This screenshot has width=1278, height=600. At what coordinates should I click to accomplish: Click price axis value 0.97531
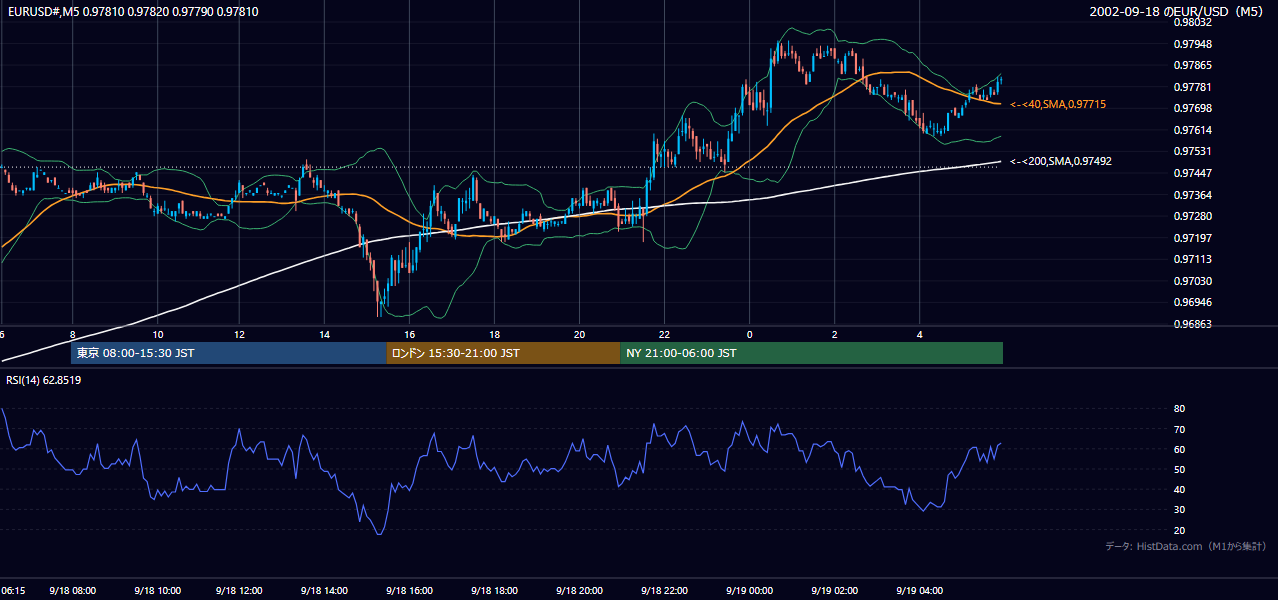coord(1193,151)
